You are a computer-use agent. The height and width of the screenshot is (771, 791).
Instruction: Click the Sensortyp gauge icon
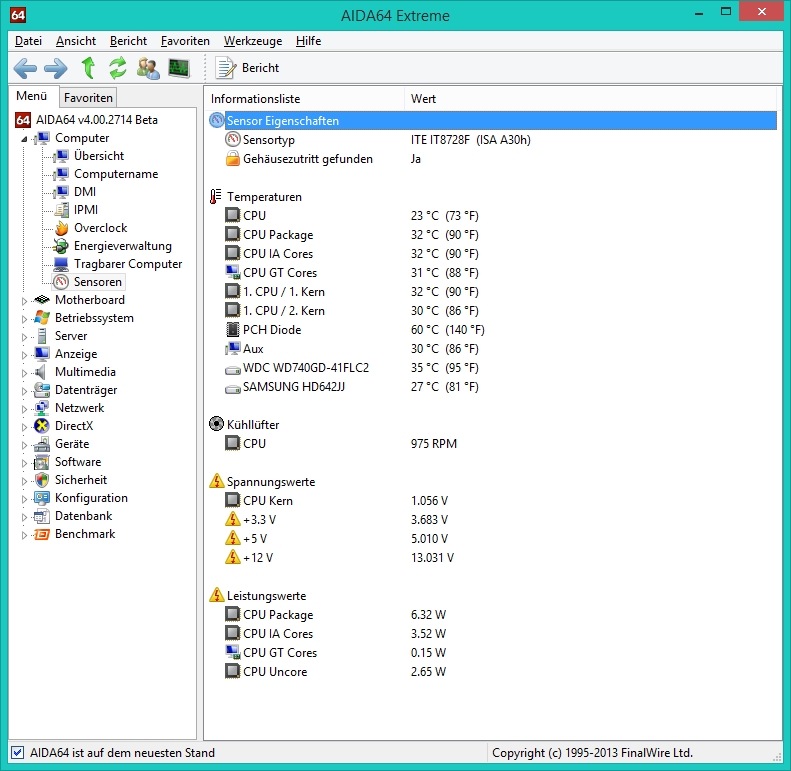pos(233,140)
